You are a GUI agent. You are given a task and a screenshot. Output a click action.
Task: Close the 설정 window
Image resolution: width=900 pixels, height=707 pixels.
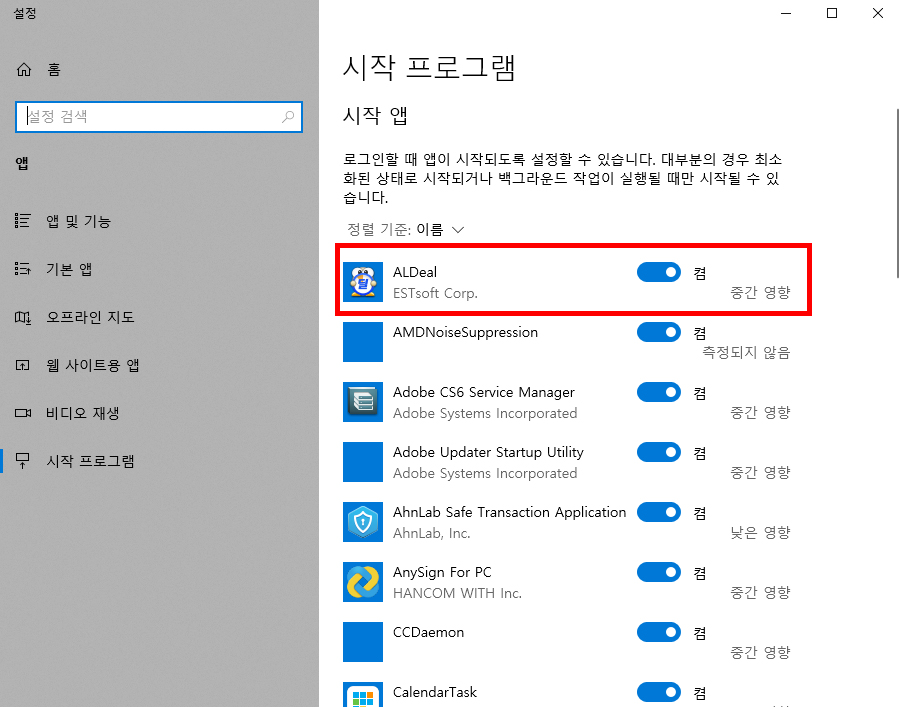[x=878, y=13]
